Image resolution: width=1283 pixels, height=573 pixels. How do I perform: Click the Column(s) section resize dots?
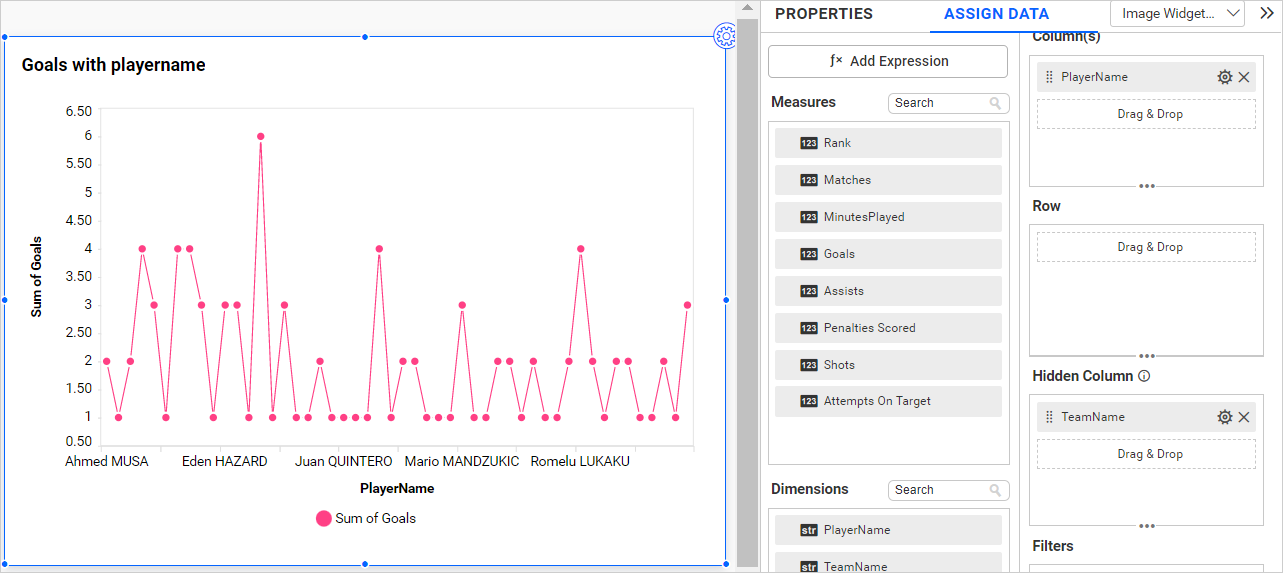click(x=1146, y=186)
